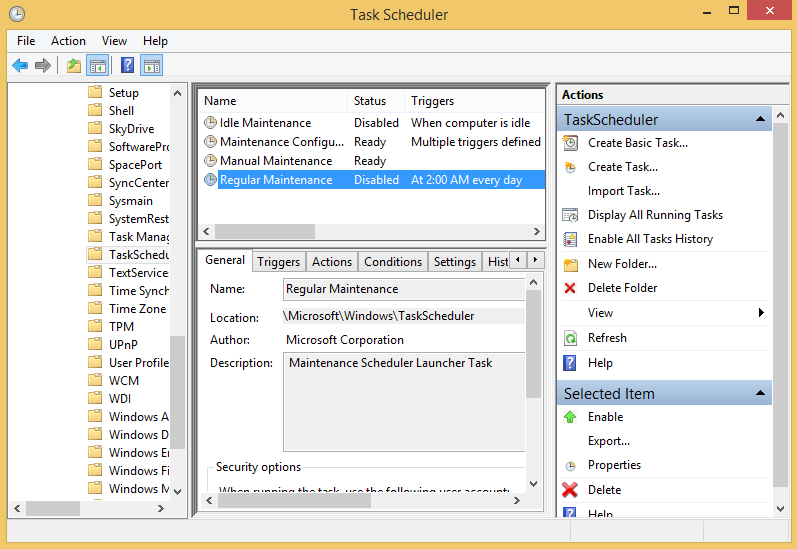This screenshot has width=797, height=549.
Task: Select the Time Zone folder in tree
Action: coord(137,308)
